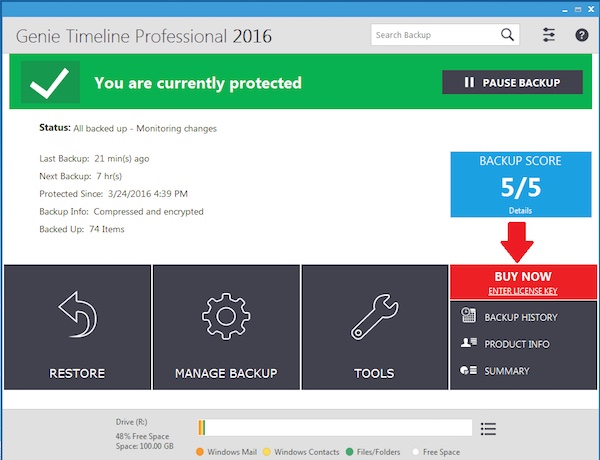Click the Backup History icon
The image size is (600, 460).
click(468, 317)
